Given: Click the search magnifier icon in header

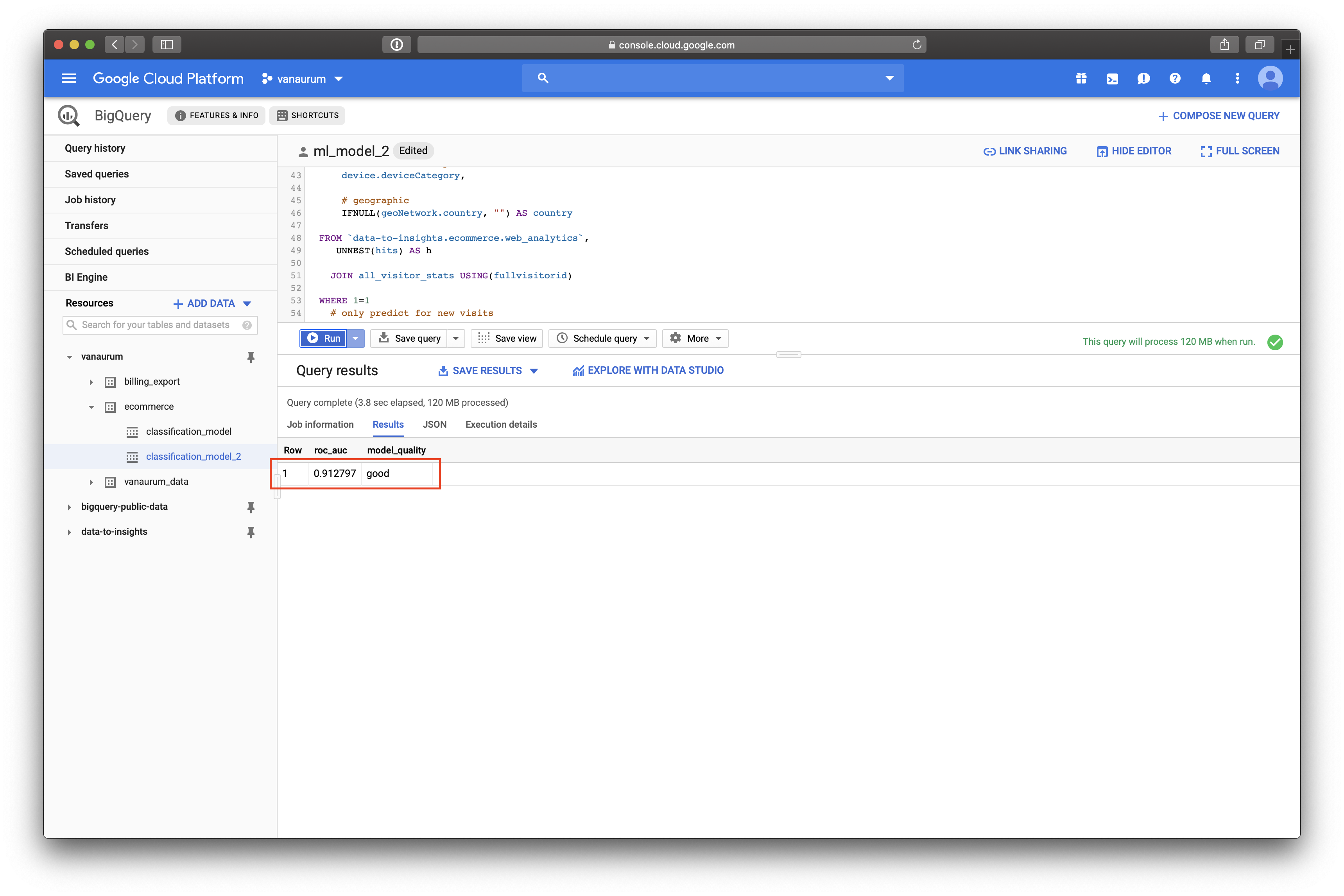Looking at the screenshot, I should point(543,78).
